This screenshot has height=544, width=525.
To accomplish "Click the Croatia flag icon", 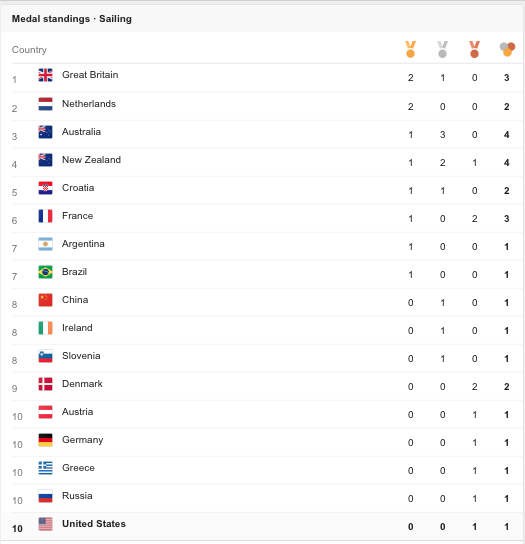I will tap(45, 188).
